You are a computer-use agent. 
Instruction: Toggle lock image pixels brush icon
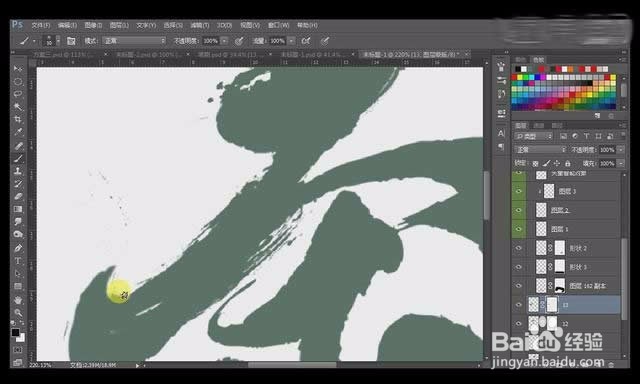pos(546,163)
